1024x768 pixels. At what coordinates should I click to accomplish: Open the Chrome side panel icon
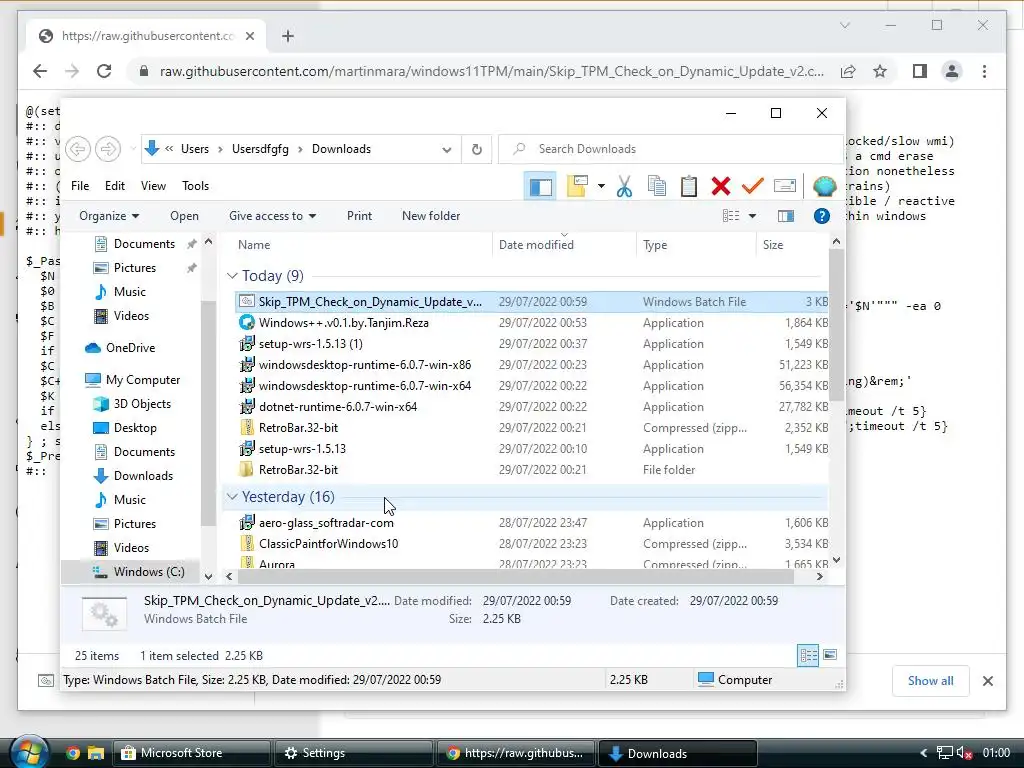920,71
